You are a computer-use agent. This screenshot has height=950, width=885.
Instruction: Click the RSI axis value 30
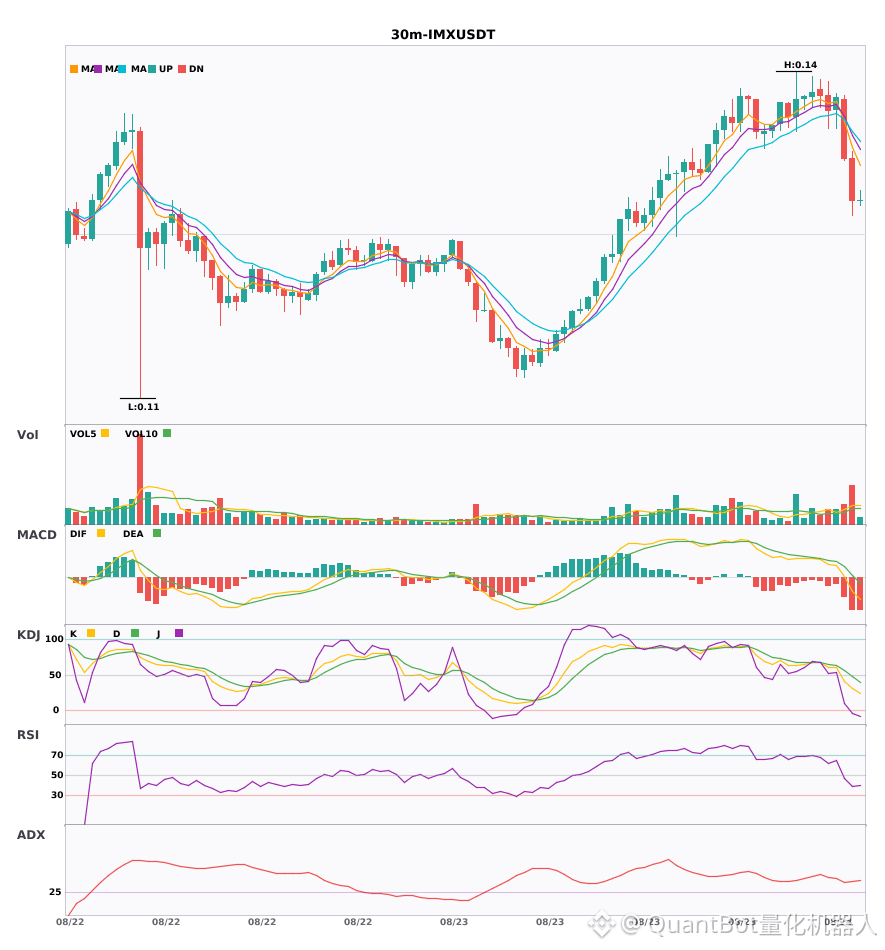[57, 795]
